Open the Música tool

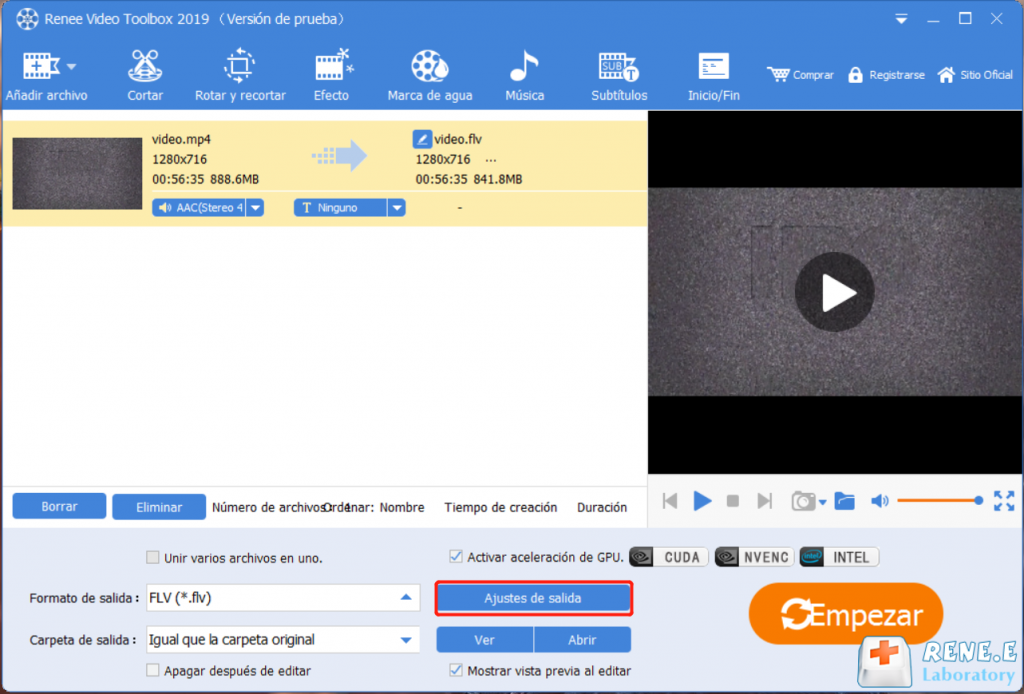tap(524, 76)
